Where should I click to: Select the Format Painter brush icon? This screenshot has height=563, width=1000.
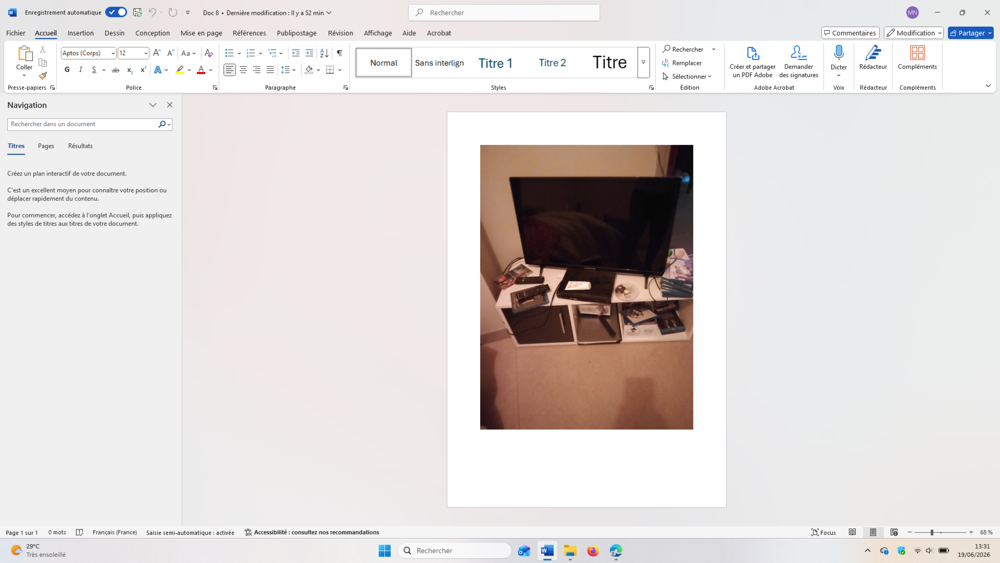43,75
